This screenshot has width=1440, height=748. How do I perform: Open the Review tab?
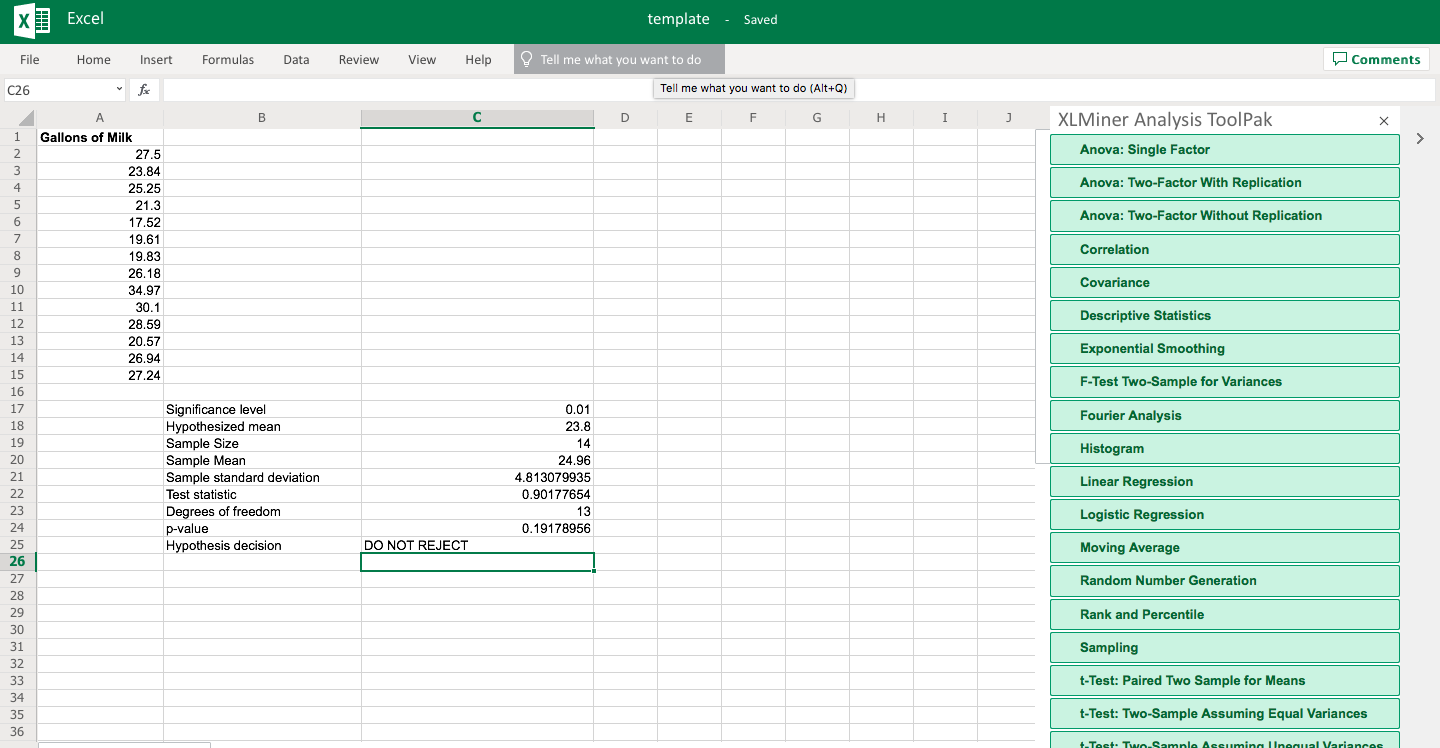click(359, 60)
